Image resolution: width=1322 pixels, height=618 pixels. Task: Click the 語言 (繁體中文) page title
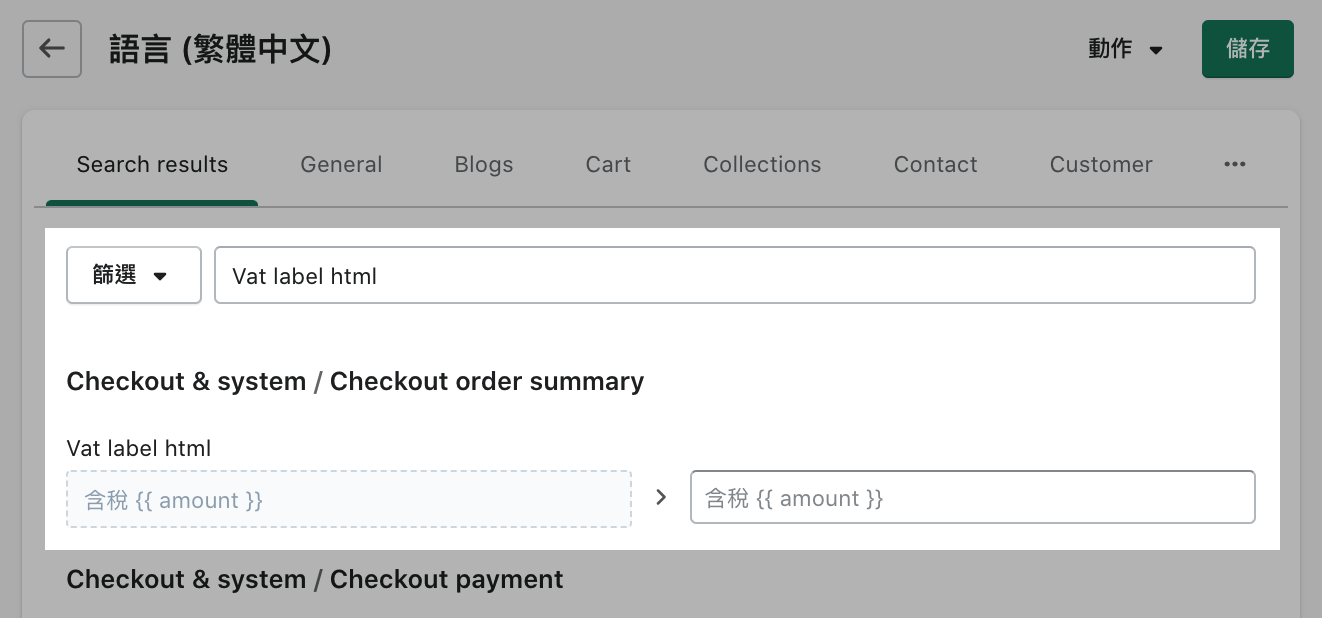point(220,49)
